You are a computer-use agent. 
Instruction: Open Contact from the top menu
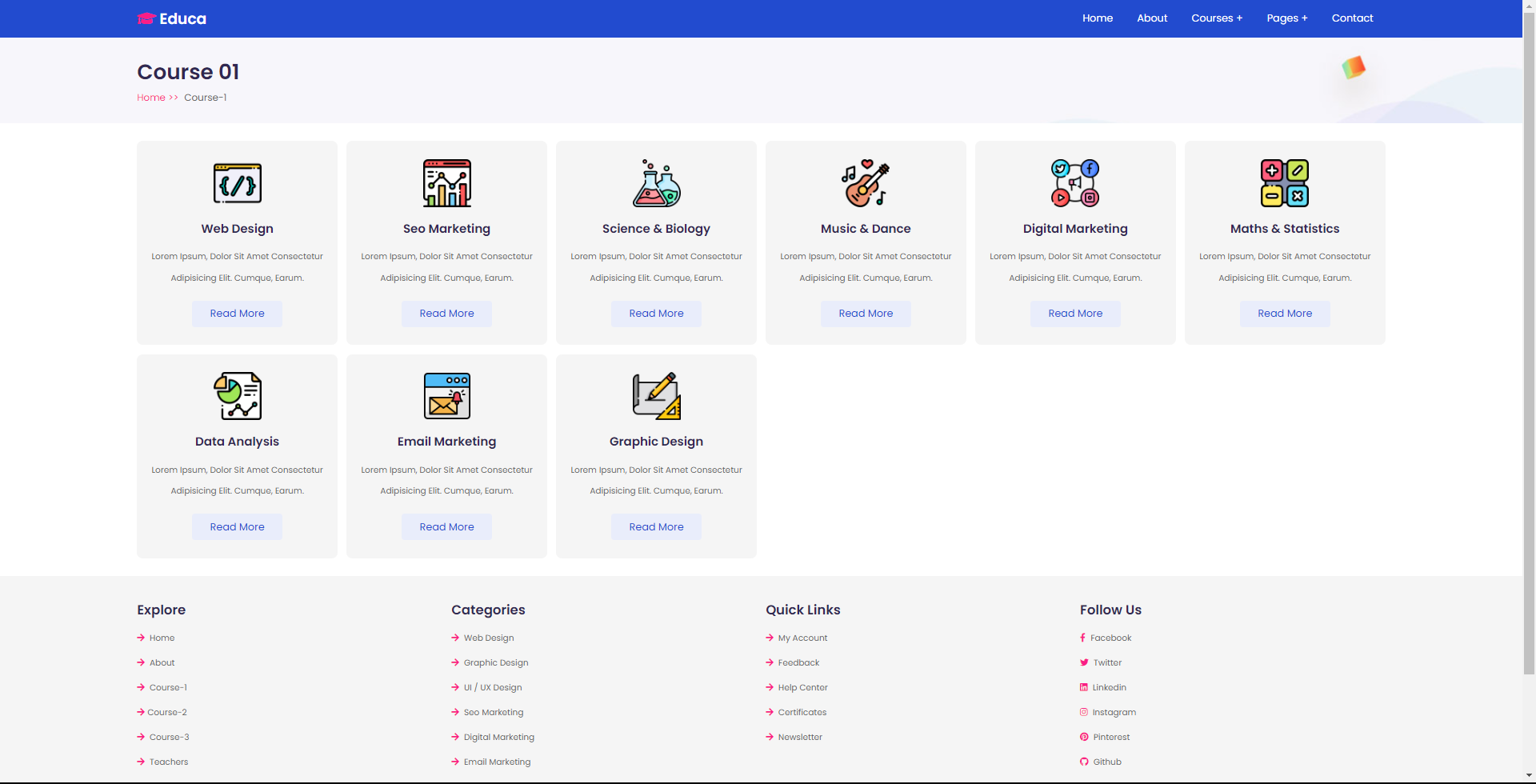(x=1352, y=18)
